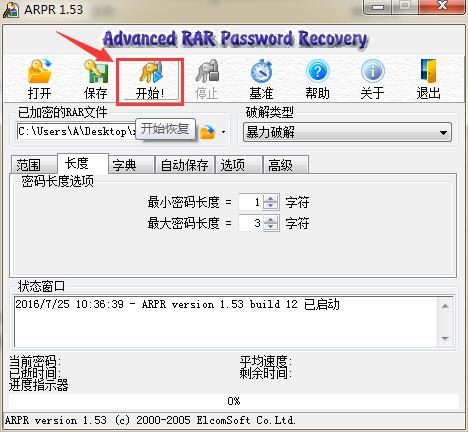Click the encrypted RAR file path field
The image size is (468, 432).
click(x=77, y=132)
